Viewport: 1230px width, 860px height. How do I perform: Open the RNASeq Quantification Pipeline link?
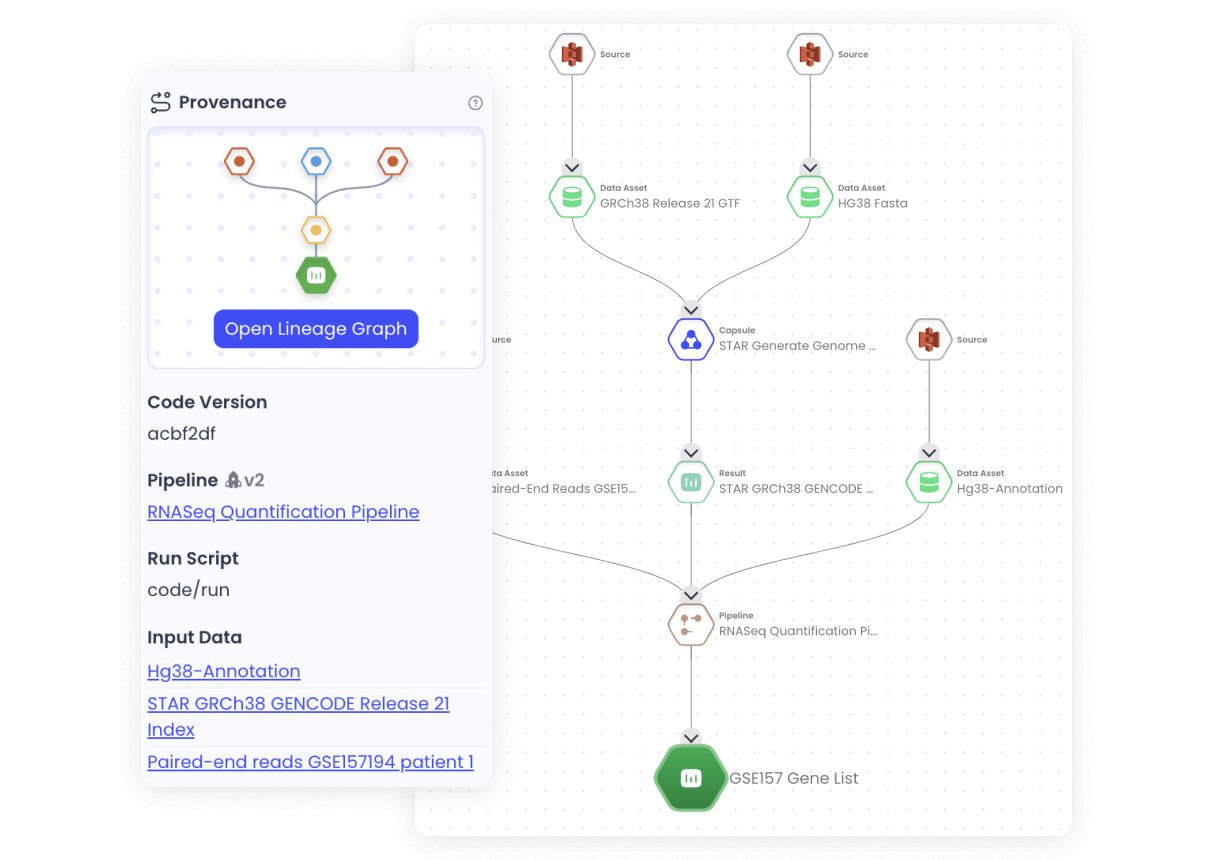283,512
